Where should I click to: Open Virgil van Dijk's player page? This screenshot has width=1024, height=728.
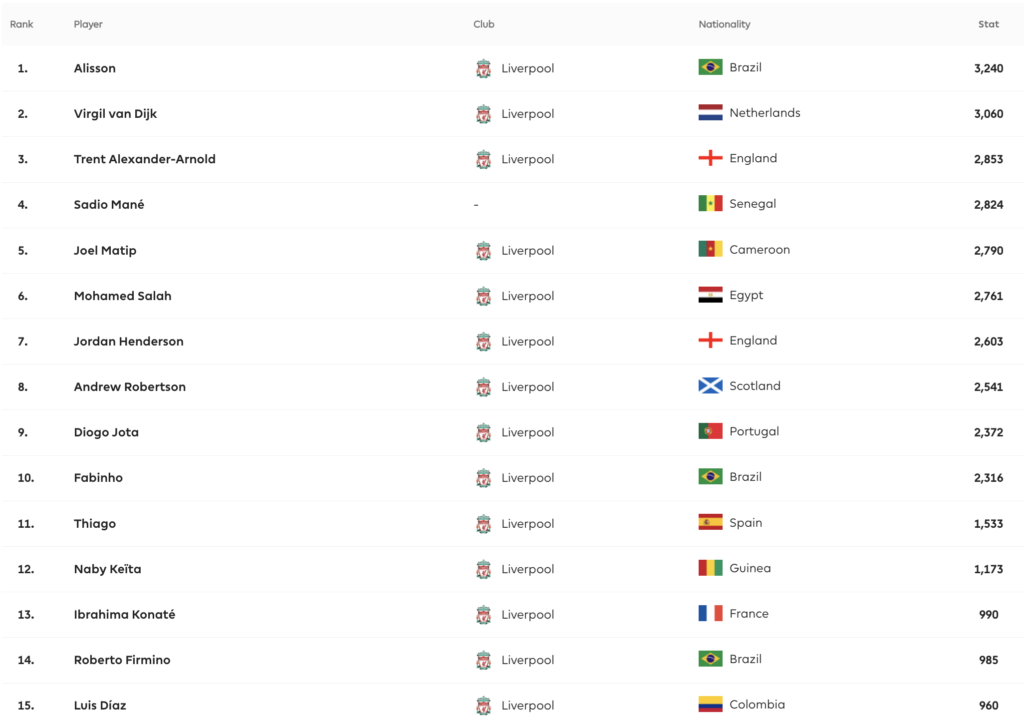coord(115,114)
